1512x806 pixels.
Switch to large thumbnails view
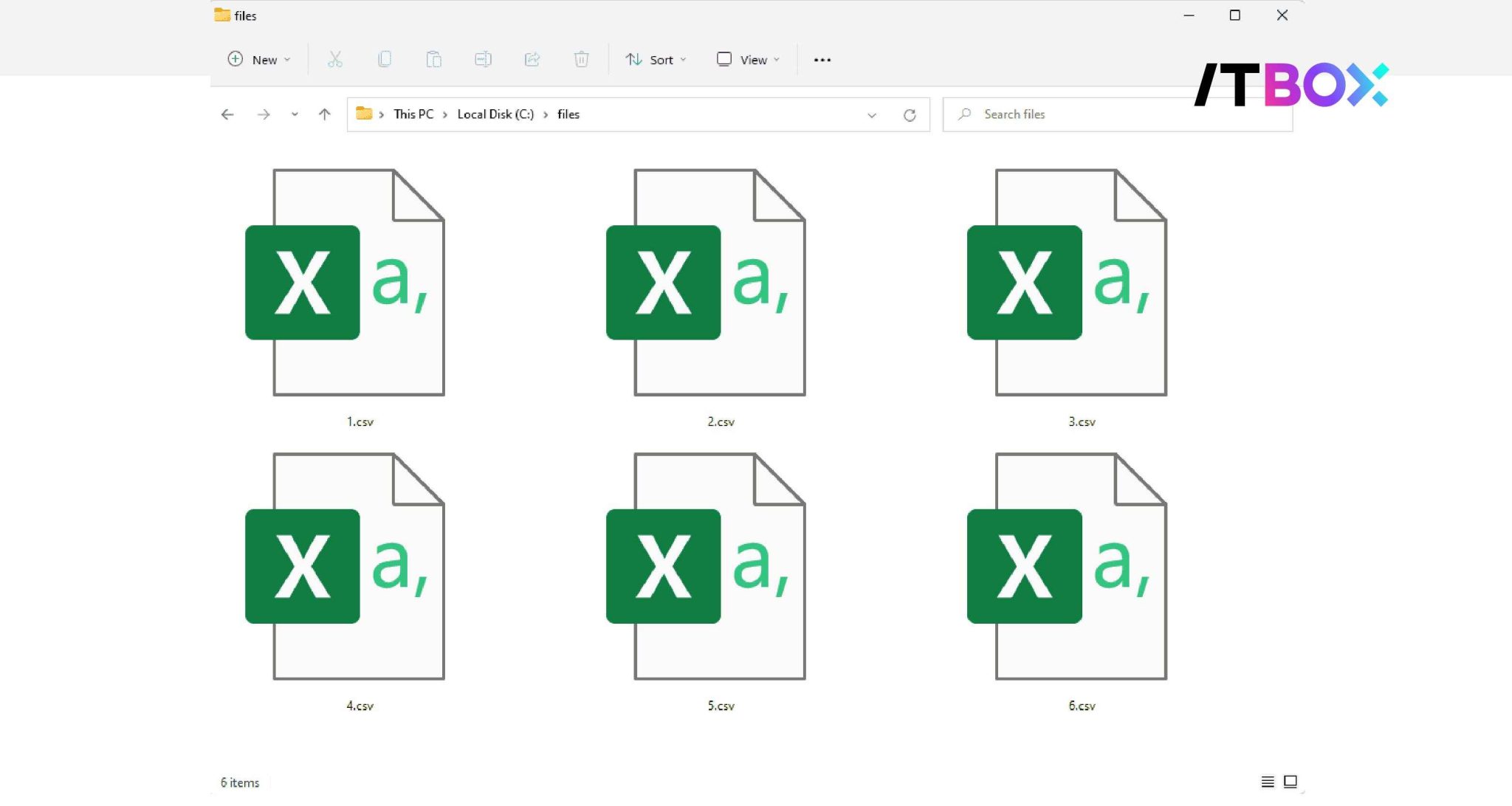coord(1290,781)
